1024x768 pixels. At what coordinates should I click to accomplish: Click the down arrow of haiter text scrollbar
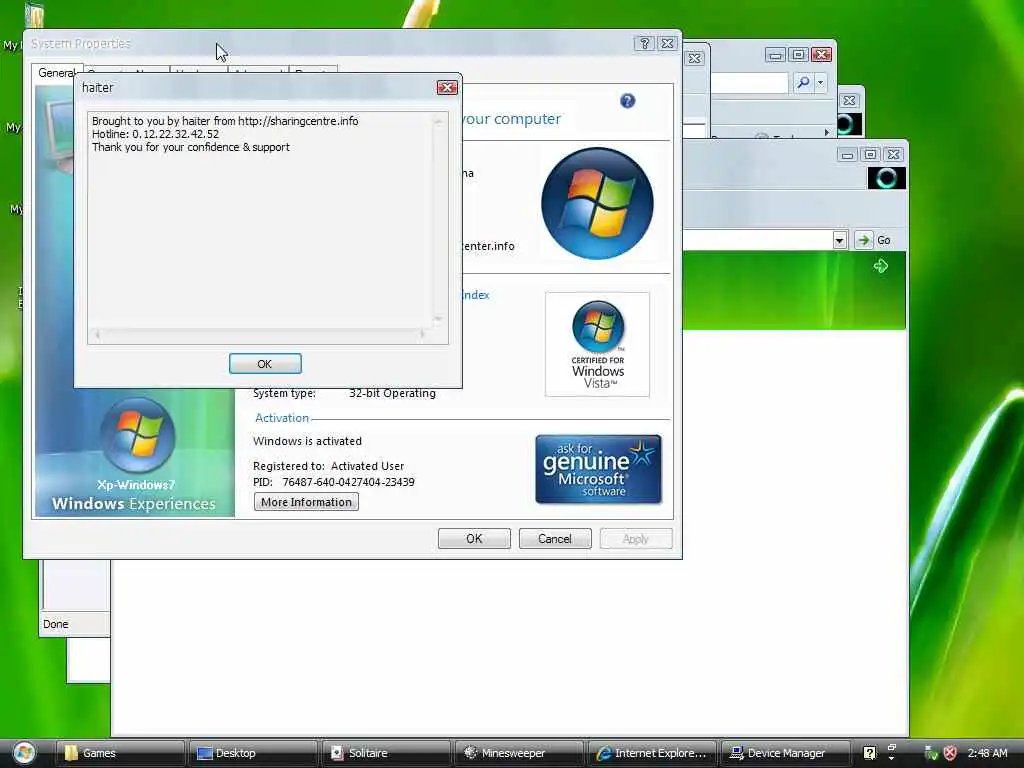438,319
